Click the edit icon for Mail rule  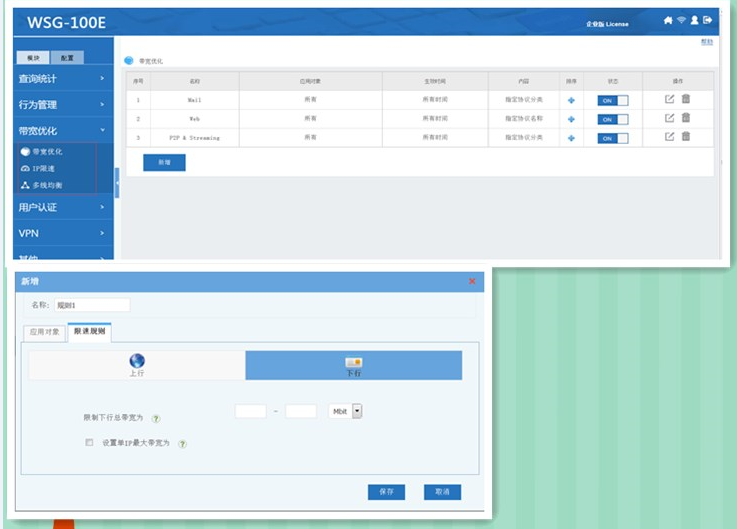(x=670, y=99)
